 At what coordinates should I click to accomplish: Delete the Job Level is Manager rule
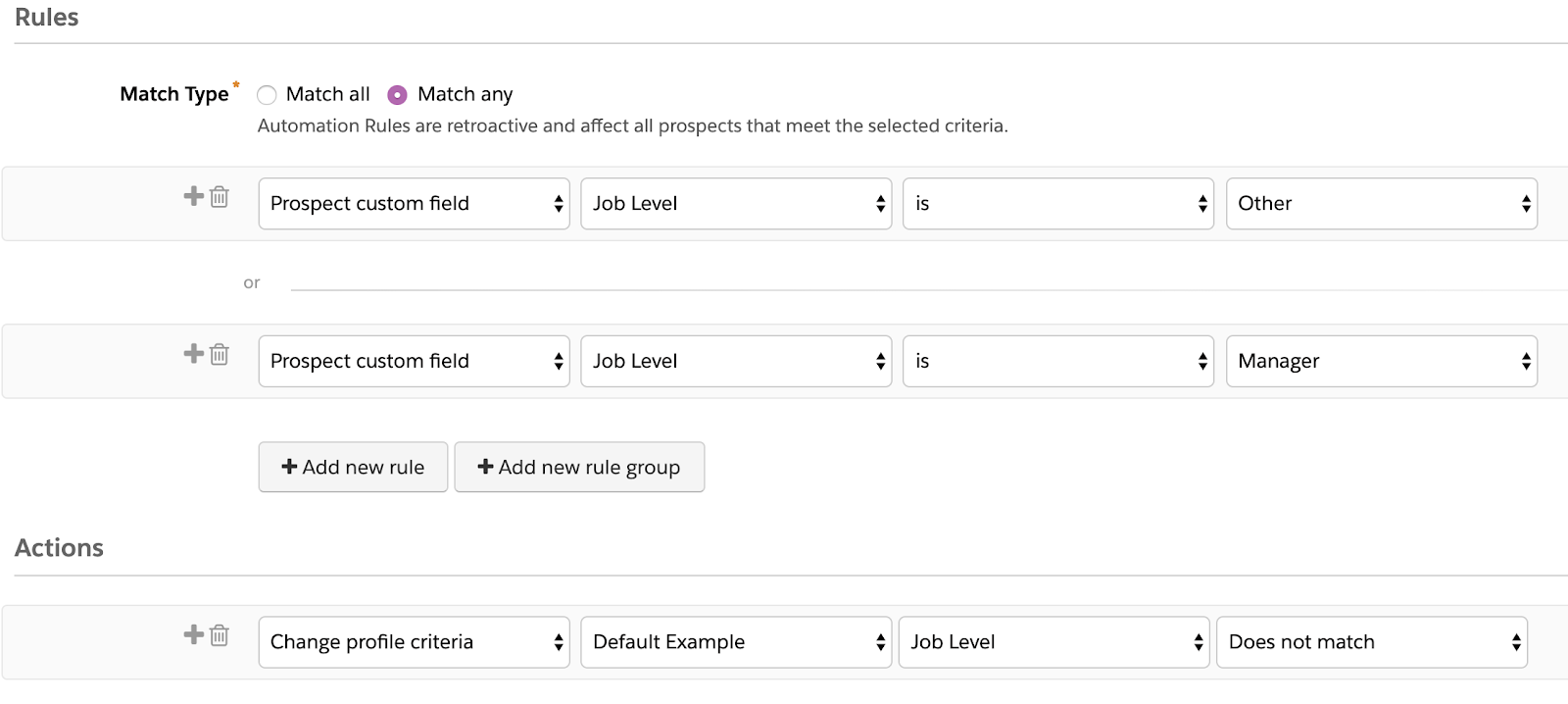(x=220, y=354)
